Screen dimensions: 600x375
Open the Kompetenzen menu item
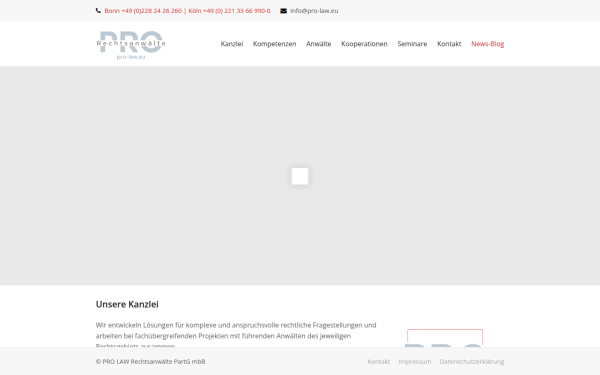click(x=274, y=44)
